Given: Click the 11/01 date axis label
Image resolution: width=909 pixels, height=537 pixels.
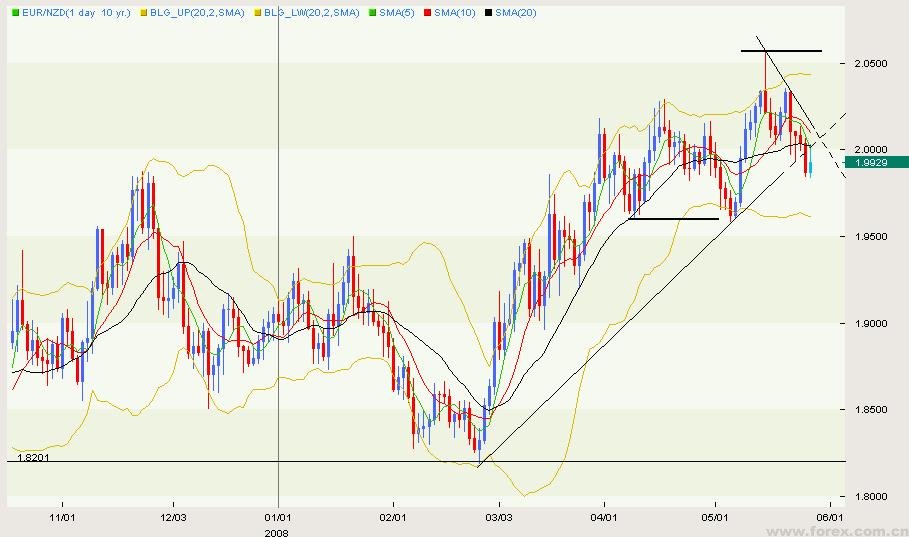Looking at the screenshot, I should click(x=62, y=516).
